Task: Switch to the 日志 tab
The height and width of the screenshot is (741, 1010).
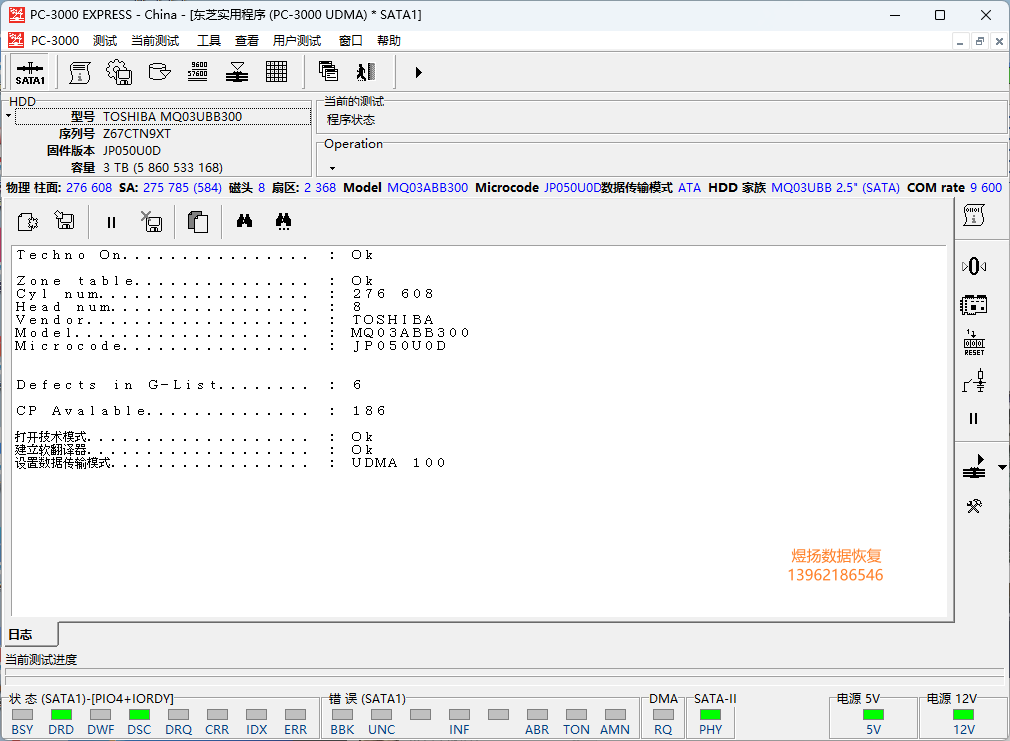Action: pyautogui.click(x=30, y=635)
